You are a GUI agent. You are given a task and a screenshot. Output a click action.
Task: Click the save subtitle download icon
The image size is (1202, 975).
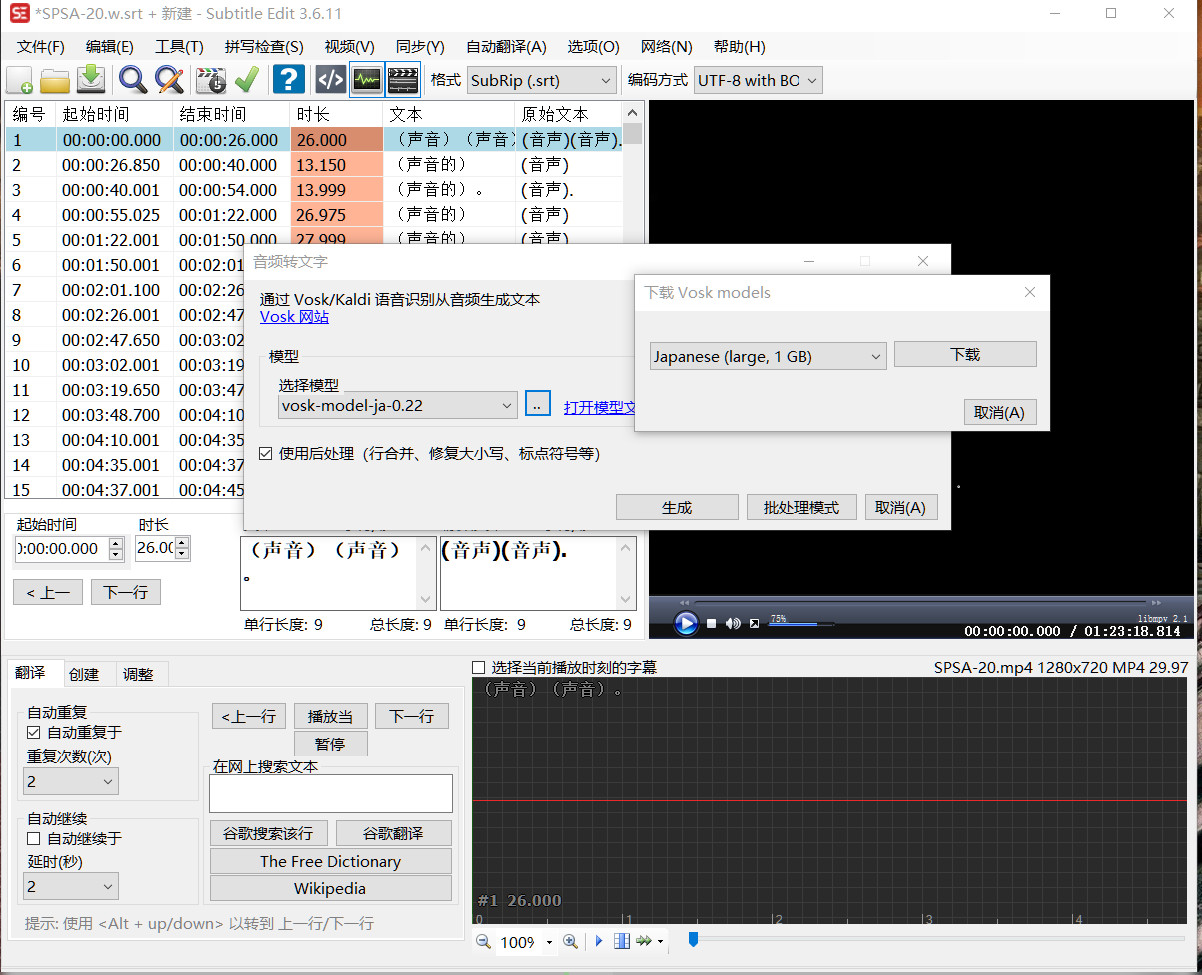pyautogui.click(x=91, y=80)
